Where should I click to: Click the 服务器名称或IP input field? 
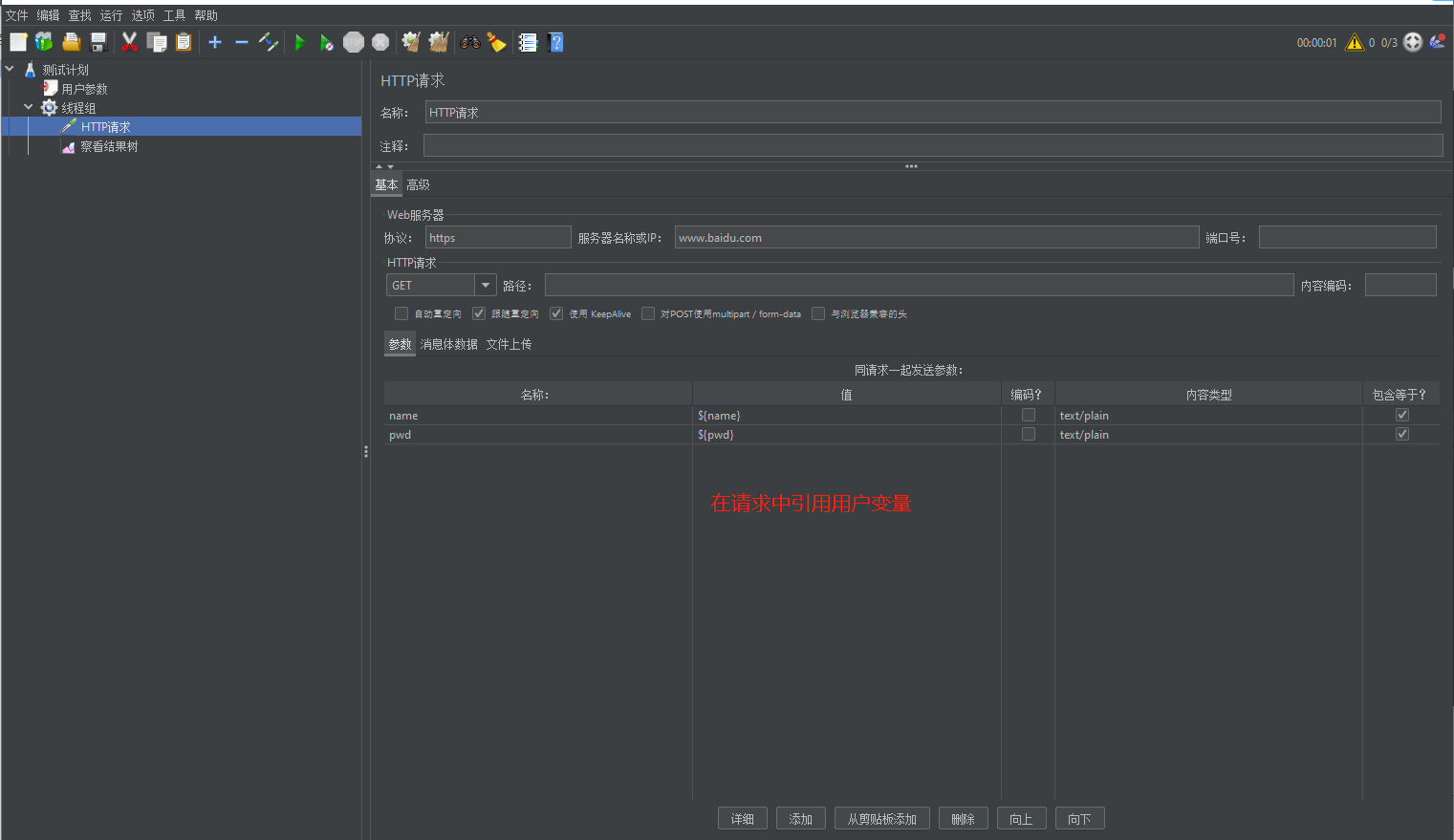[x=937, y=237]
